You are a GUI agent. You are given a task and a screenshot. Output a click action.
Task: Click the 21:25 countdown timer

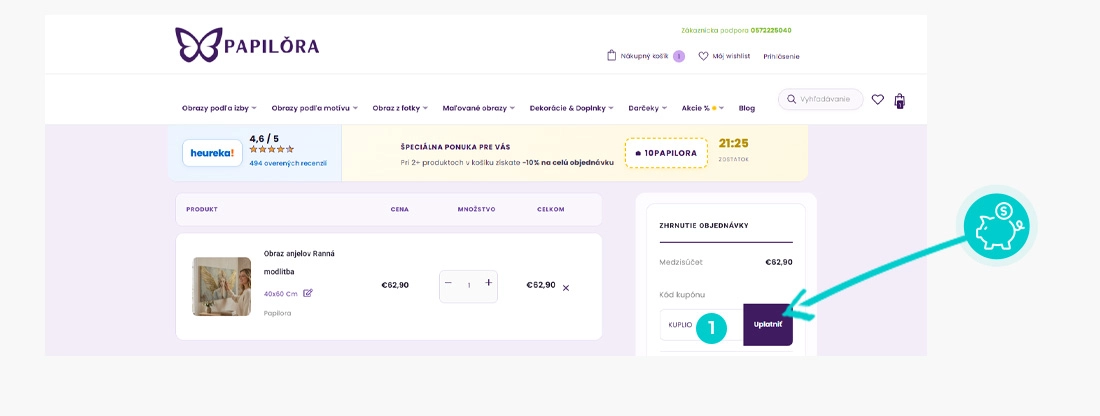[x=733, y=143]
